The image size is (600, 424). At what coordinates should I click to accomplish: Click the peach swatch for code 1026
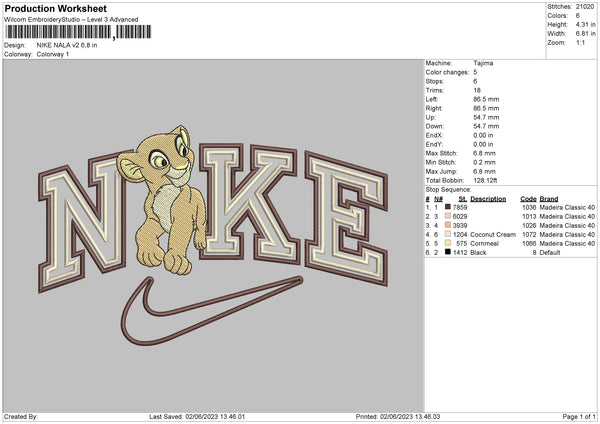point(448,225)
